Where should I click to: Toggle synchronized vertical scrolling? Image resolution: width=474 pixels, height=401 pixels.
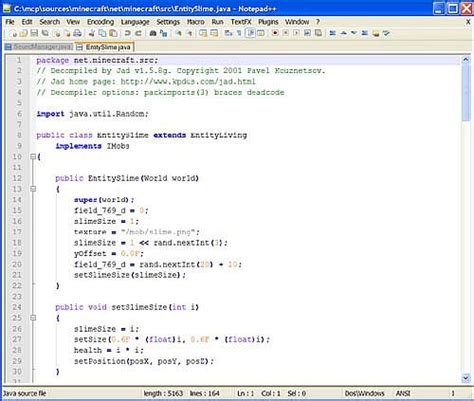[x=203, y=33]
